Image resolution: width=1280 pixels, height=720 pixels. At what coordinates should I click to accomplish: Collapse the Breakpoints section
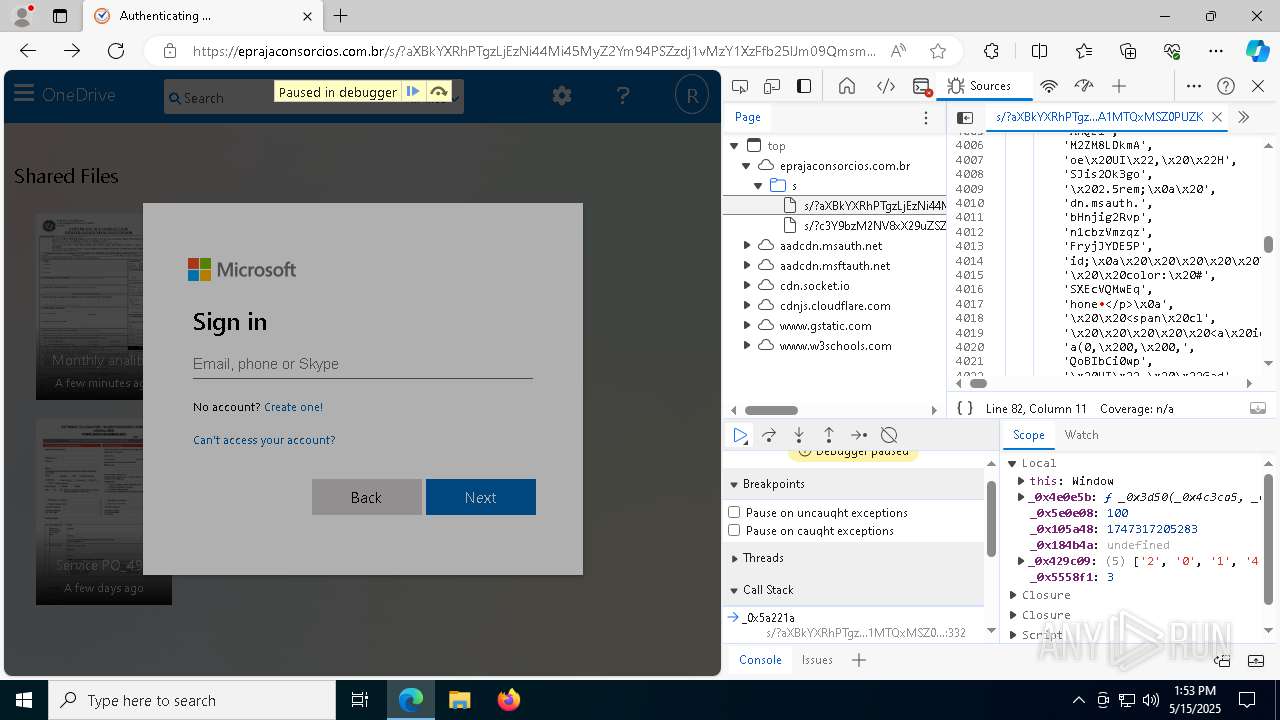click(733, 484)
